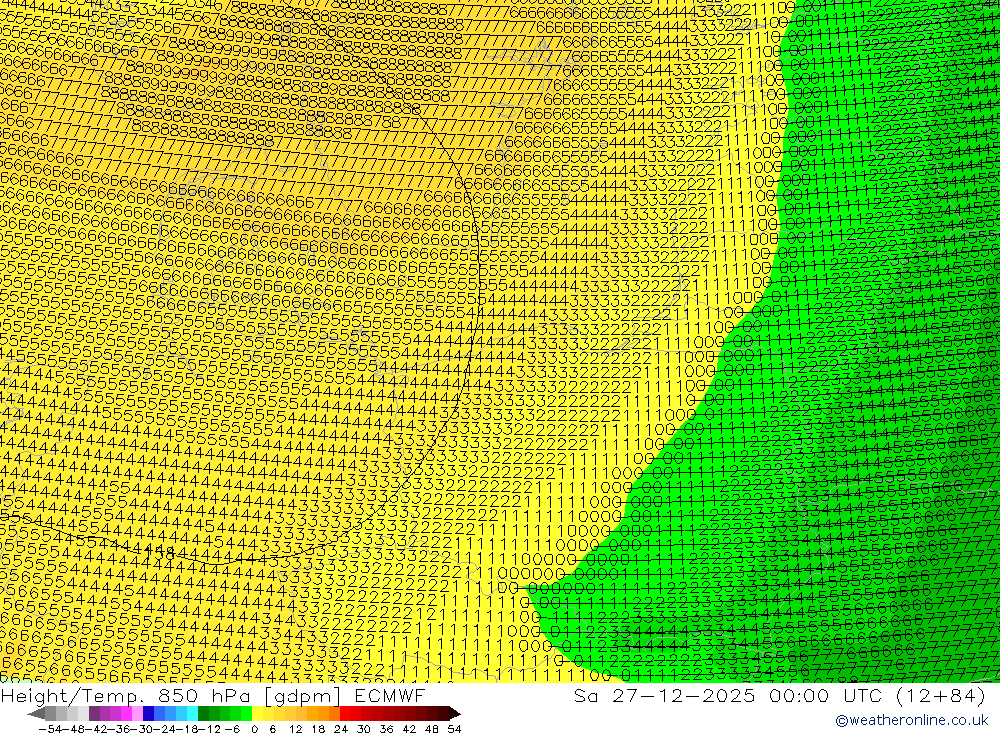1000x733 pixels.
Task: Click the -6 label on the color scale
Action: coord(232,729)
